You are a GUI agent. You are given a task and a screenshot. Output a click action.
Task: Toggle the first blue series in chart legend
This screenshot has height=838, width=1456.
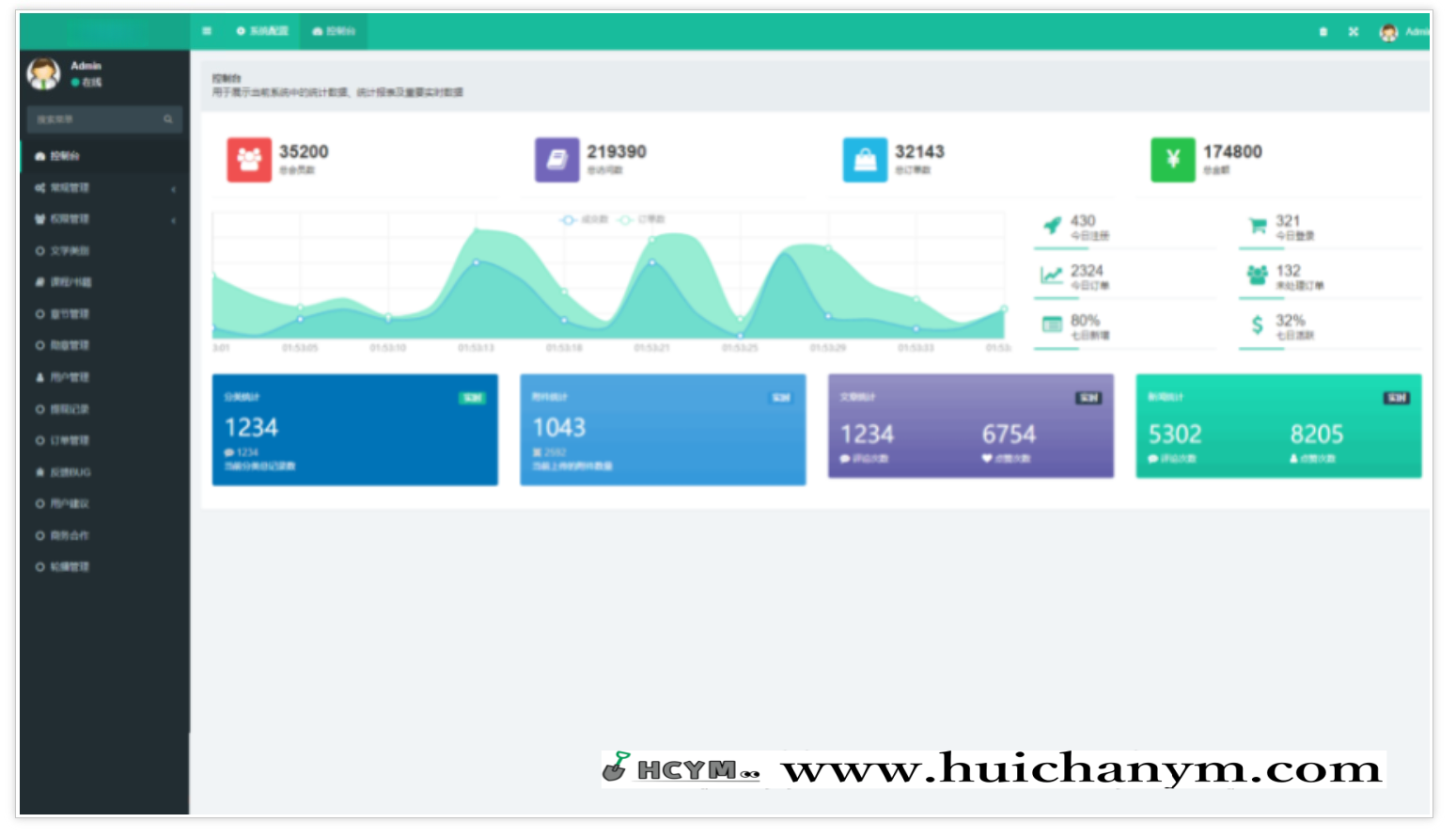tap(585, 219)
